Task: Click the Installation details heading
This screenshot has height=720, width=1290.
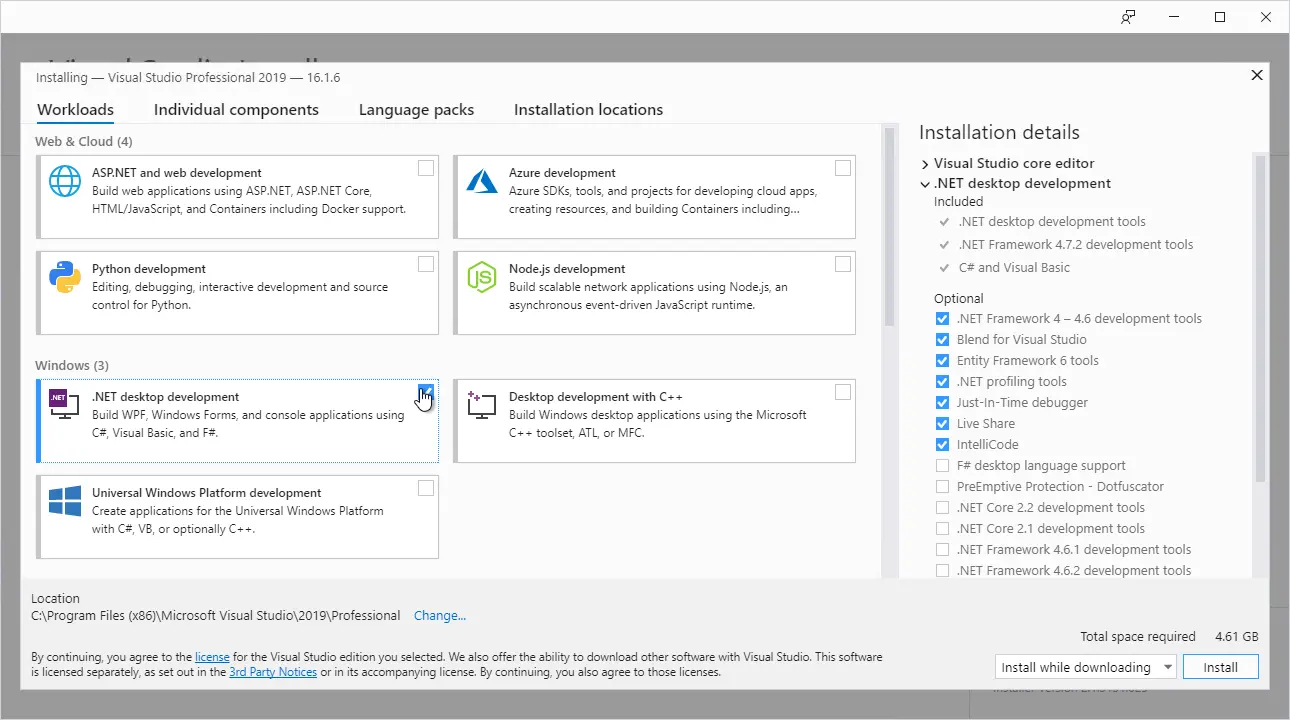Action: (999, 133)
